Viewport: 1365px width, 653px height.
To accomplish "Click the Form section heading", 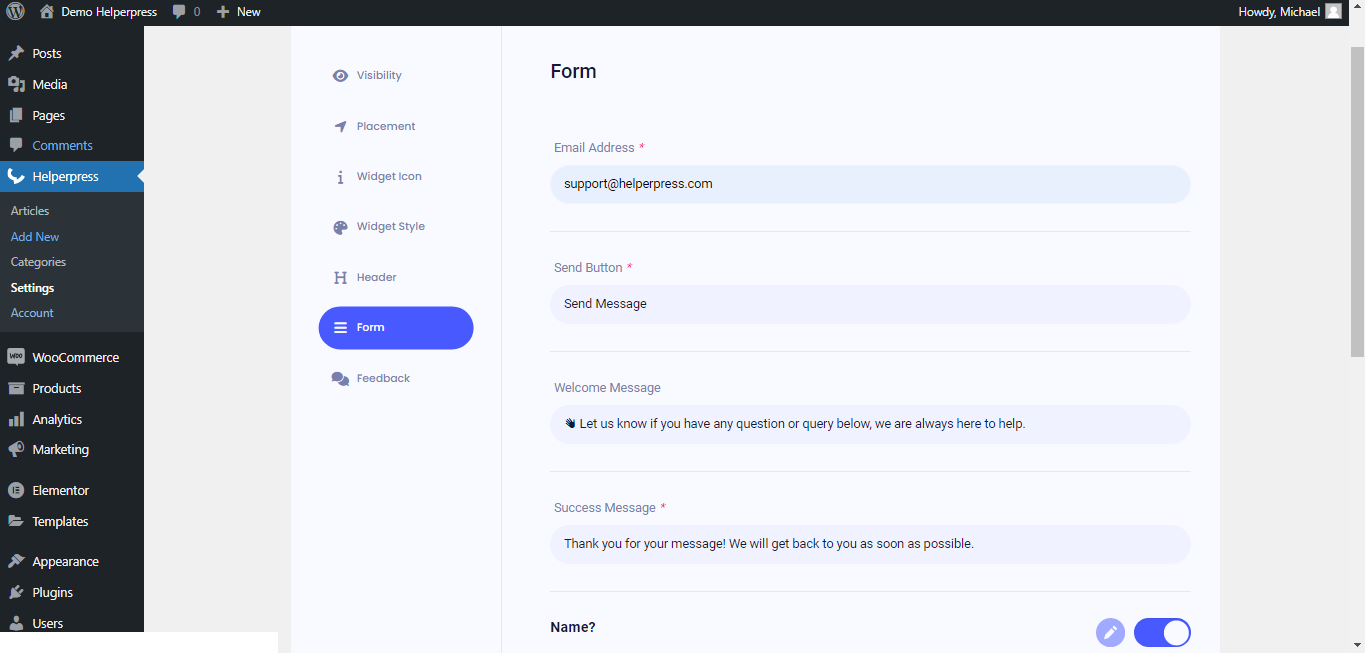I will 573,72.
